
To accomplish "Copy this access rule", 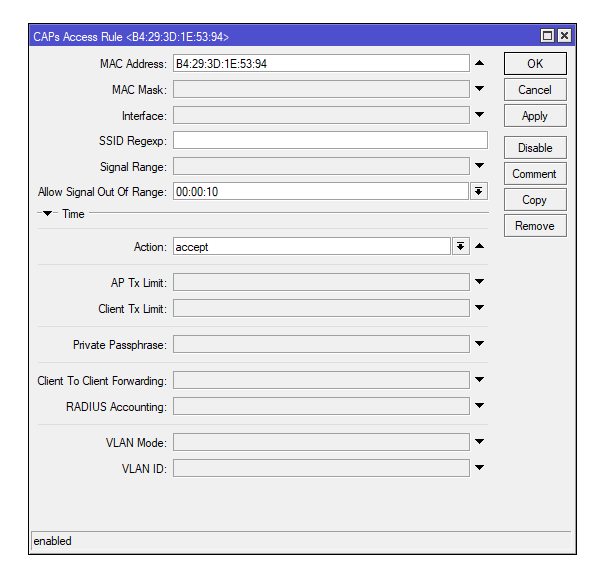I will [535, 200].
